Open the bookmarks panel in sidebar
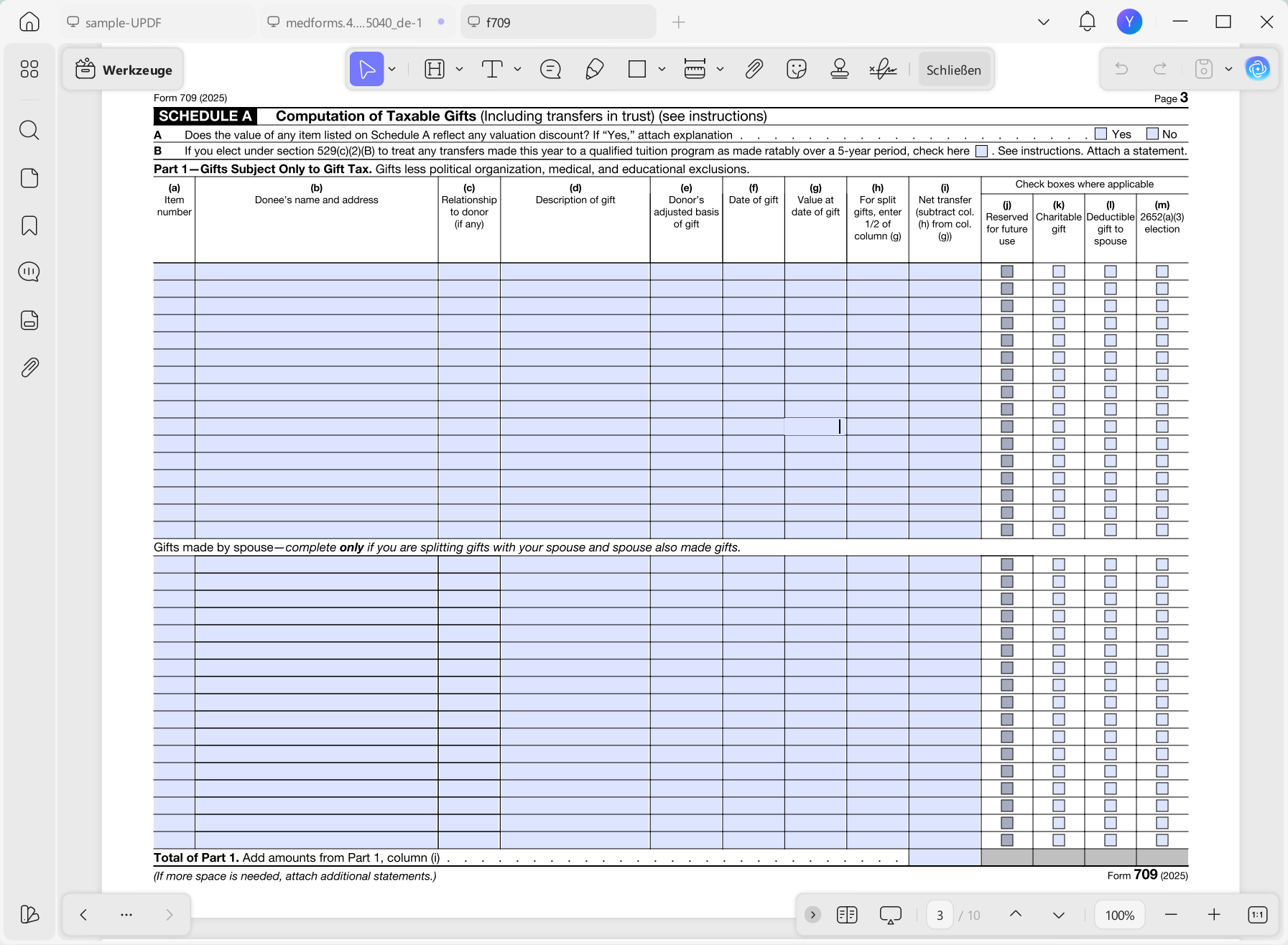The width and height of the screenshot is (1288, 945). pos(29,225)
